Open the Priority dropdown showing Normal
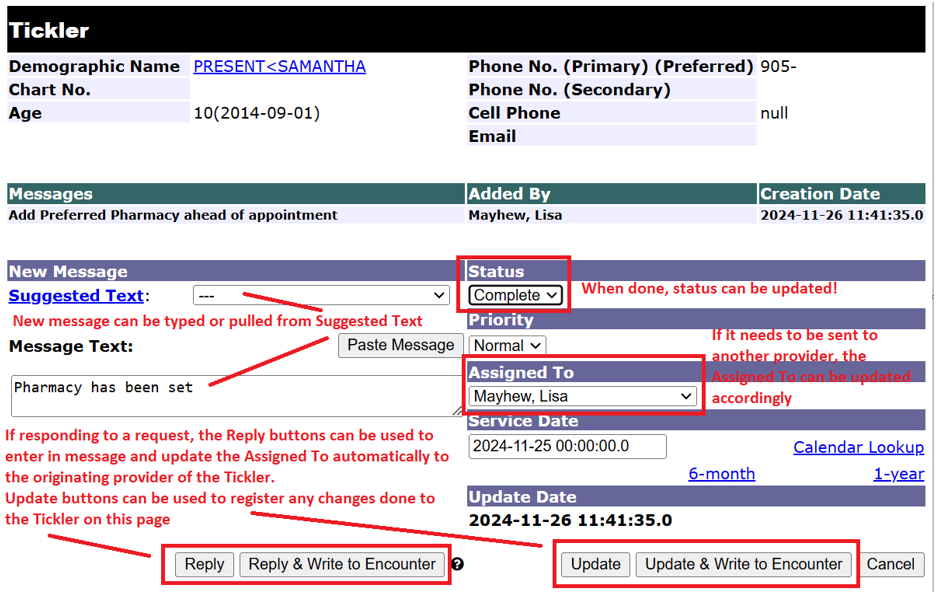Screen dimensions: 937x599 tap(507, 345)
